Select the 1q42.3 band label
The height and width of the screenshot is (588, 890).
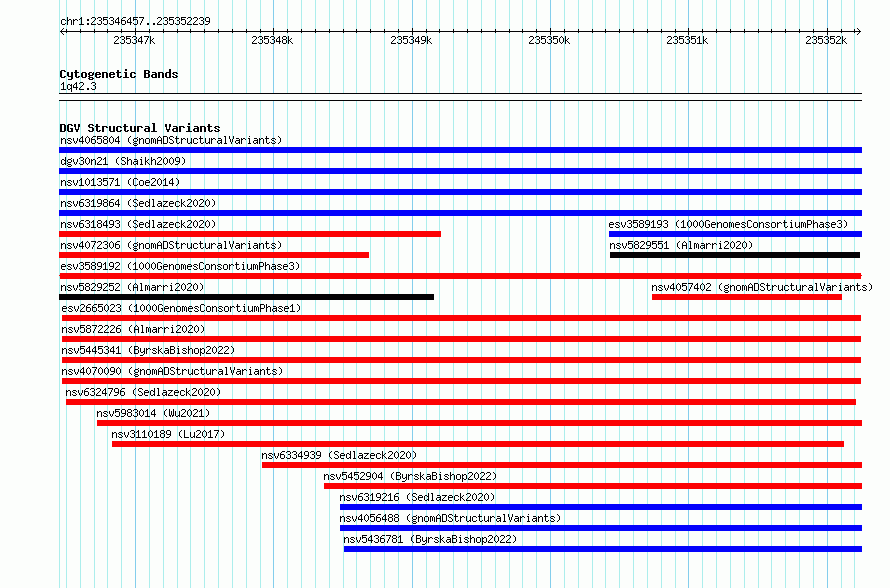pos(78,86)
